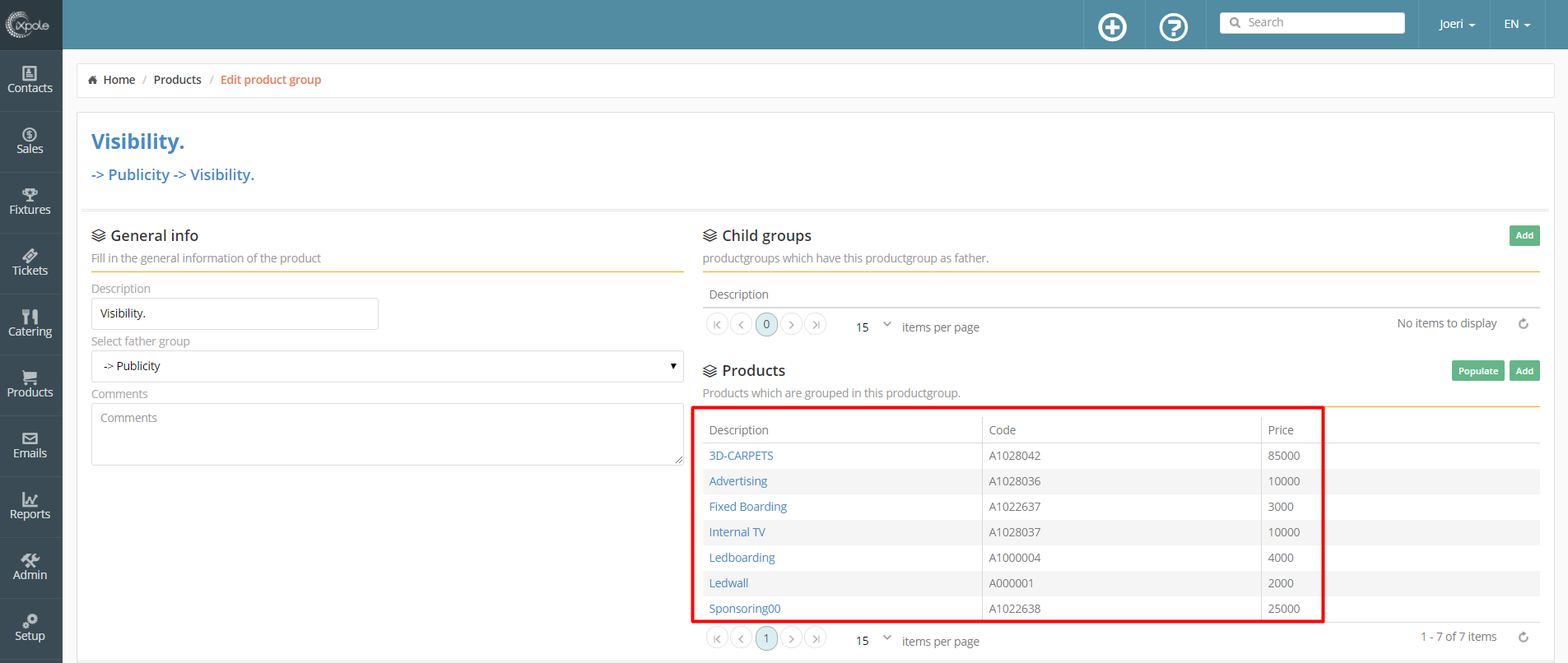Refresh the Child groups grid
The height and width of the screenshot is (663, 1568).
tap(1524, 324)
